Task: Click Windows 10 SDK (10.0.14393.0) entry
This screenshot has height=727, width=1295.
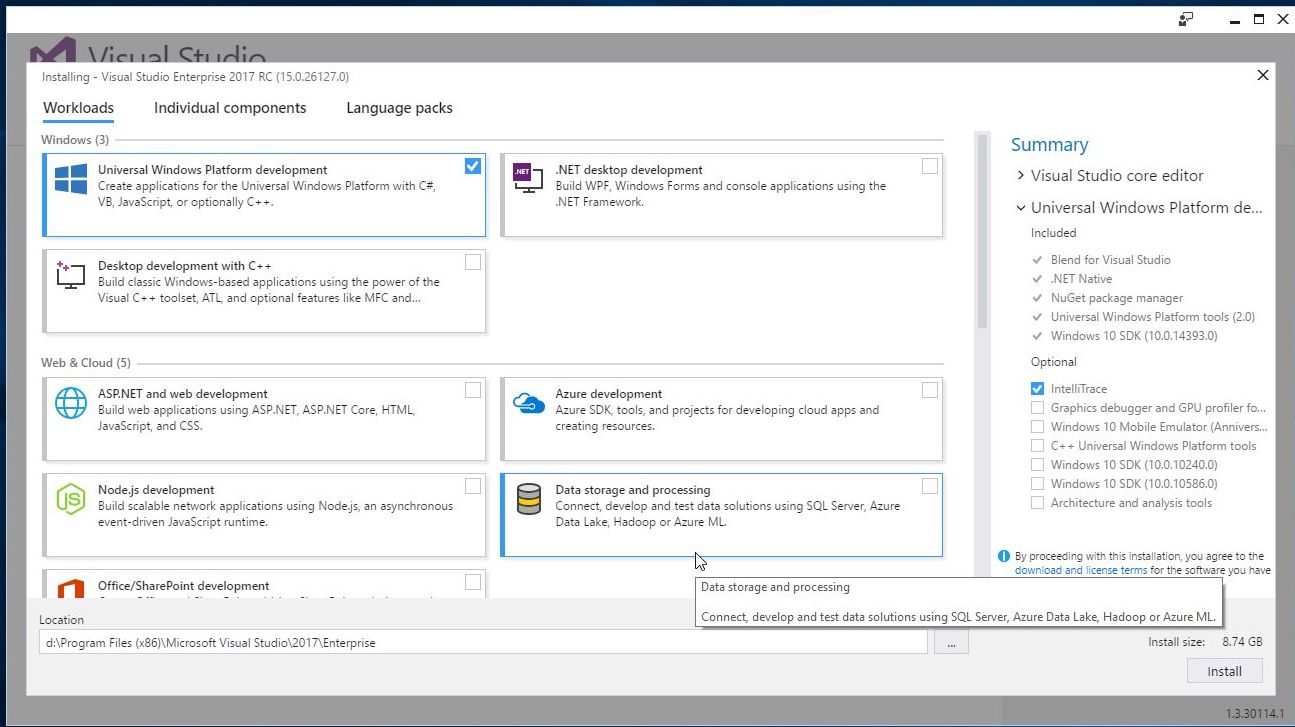Action: pos(1134,336)
